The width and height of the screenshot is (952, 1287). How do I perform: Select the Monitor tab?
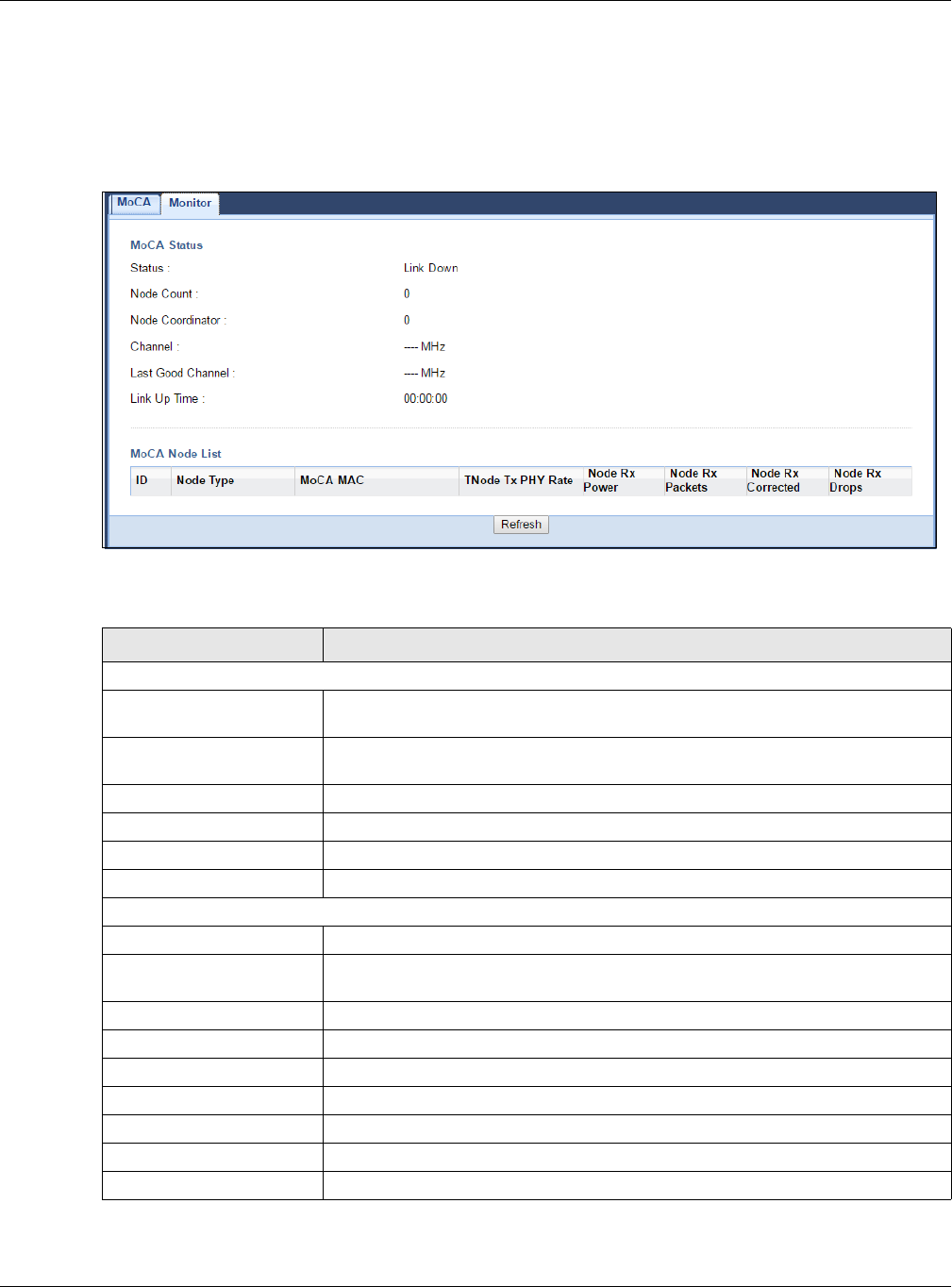[190, 203]
